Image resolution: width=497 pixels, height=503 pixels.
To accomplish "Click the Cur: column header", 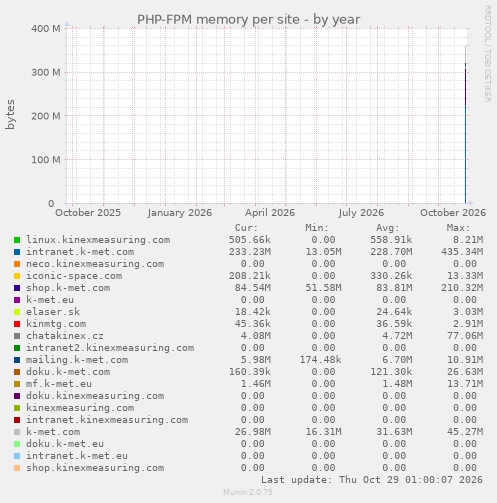I will coord(246,228).
